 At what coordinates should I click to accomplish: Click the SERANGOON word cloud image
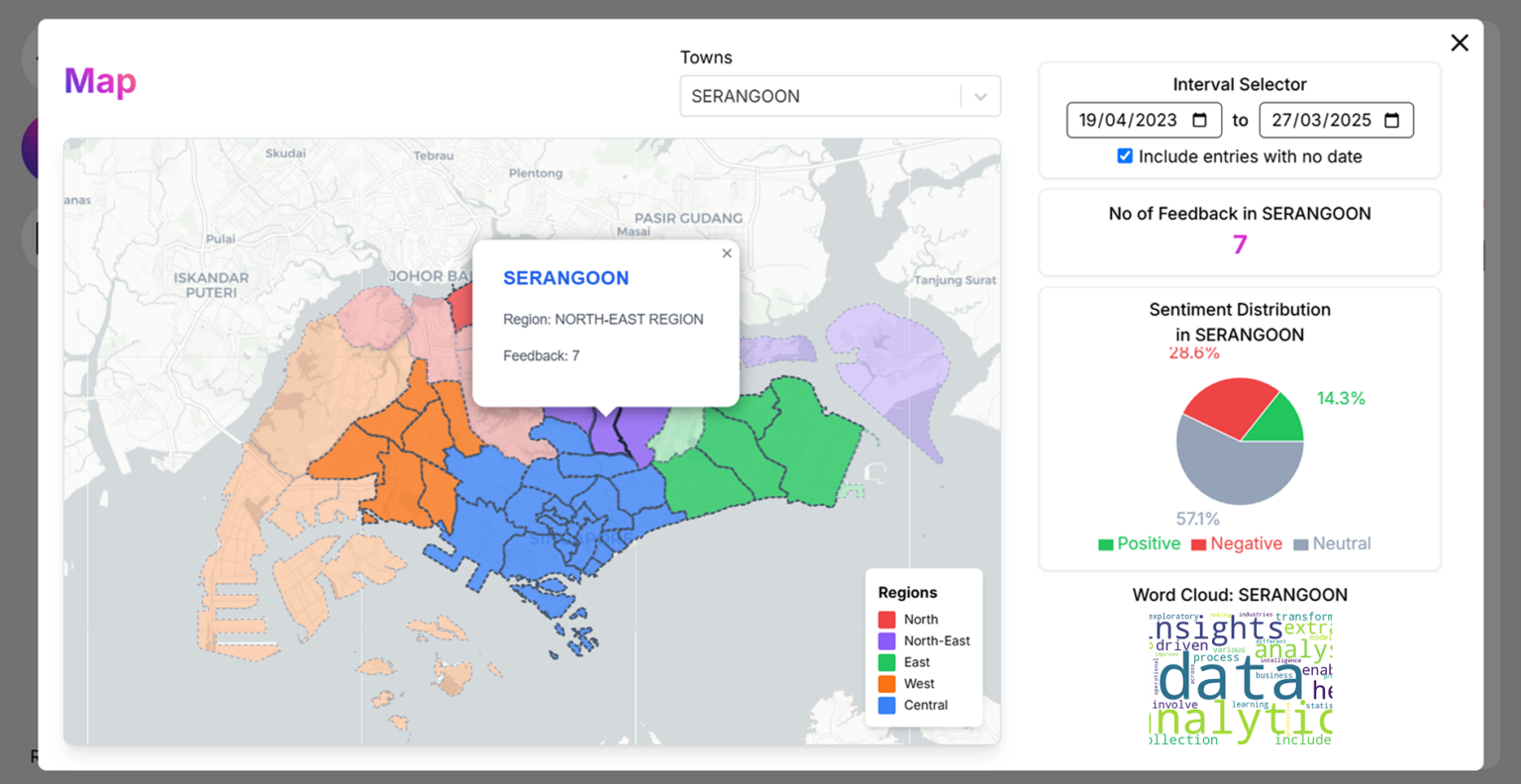pos(1240,678)
